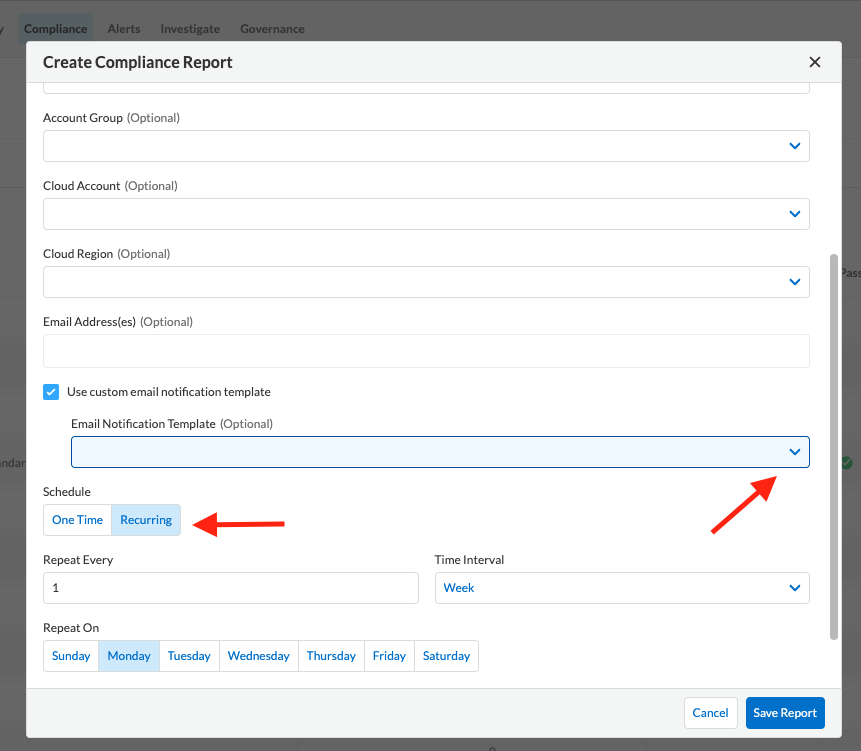Click the Save Report button
Screen dimensions: 861x751
click(x=785, y=713)
